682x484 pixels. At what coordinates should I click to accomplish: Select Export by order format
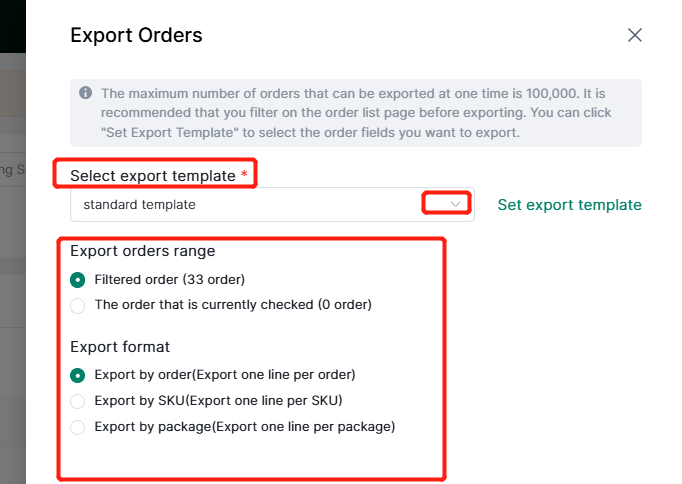[77, 375]
